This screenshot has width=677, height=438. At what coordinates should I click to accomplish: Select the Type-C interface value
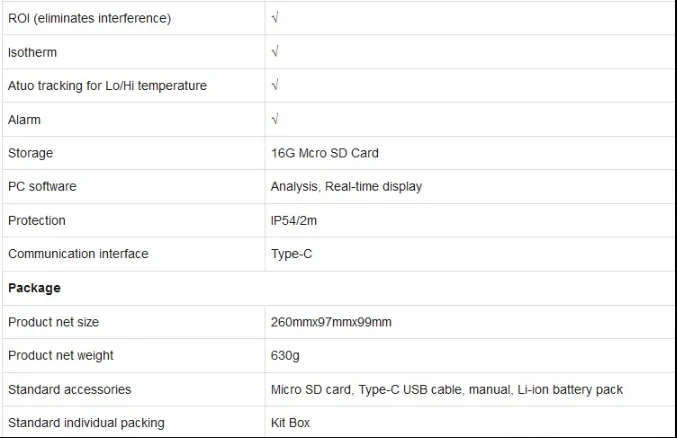291,254
